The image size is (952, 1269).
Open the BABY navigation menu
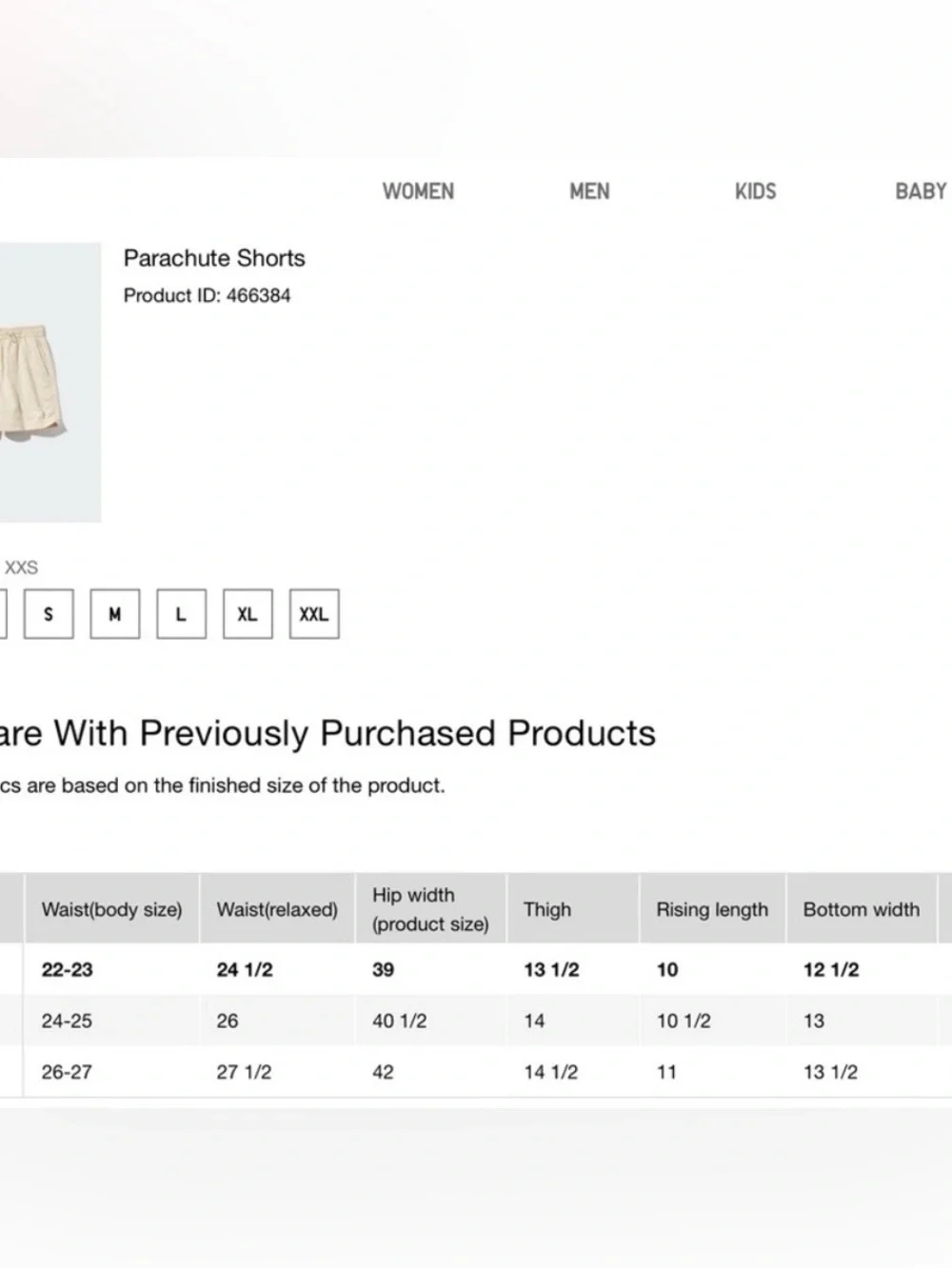pos(921,191)
